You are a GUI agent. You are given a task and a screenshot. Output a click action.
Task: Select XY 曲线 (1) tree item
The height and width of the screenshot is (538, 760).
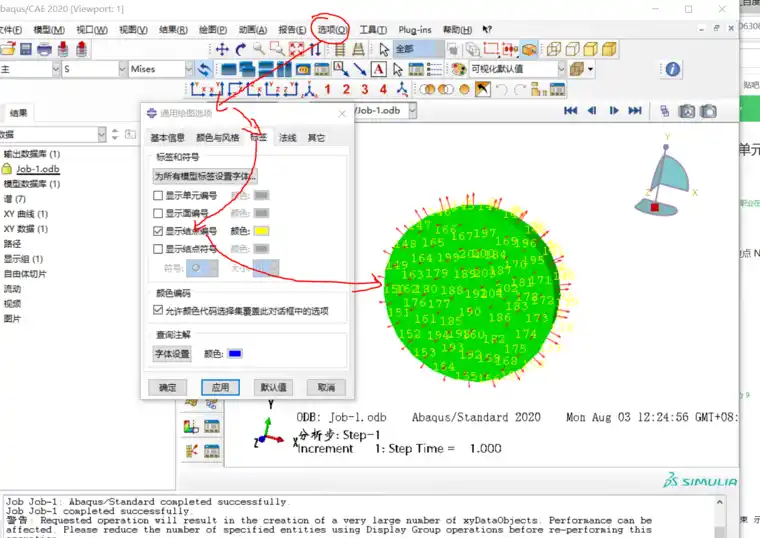[26, 214]
